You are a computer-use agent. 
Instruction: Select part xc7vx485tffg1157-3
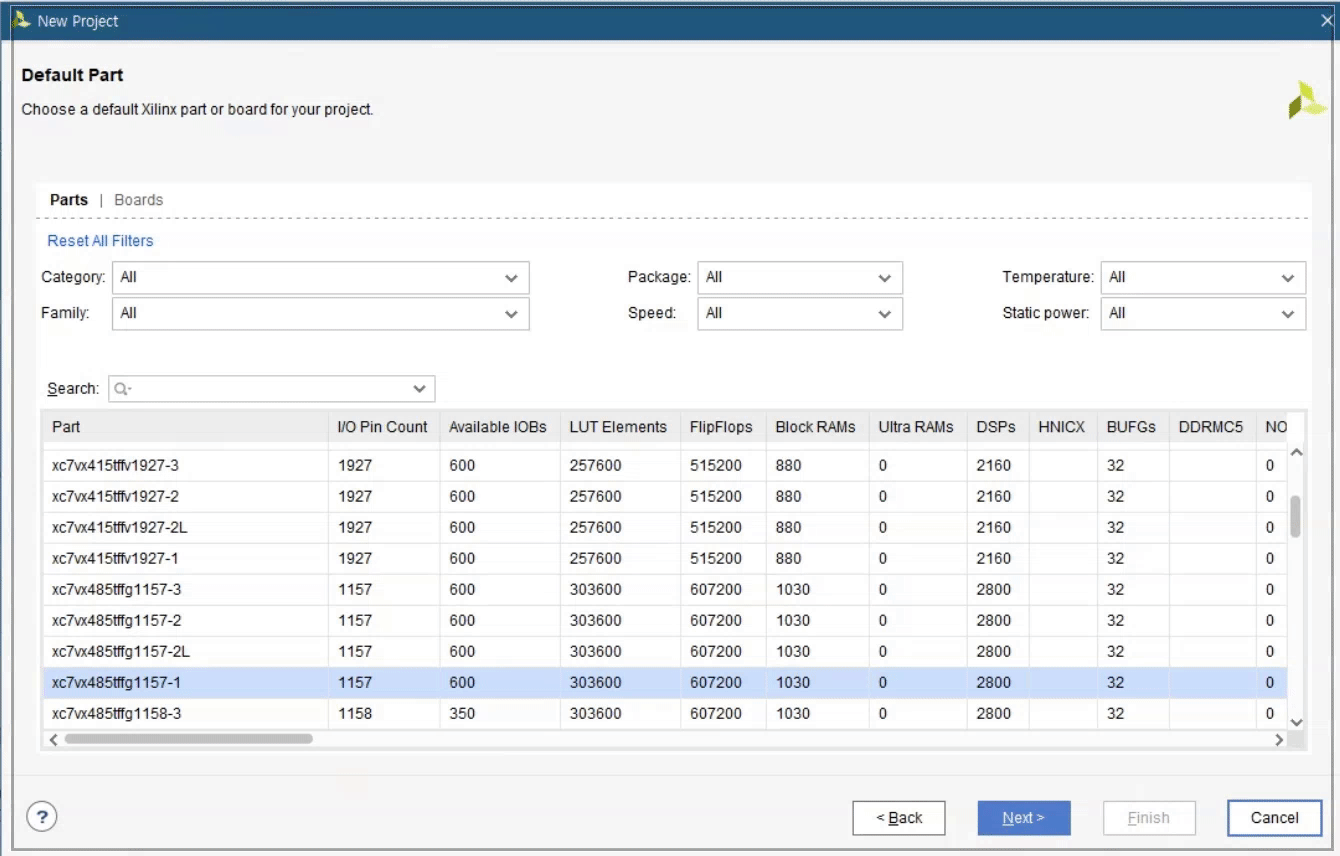[664, 589]
